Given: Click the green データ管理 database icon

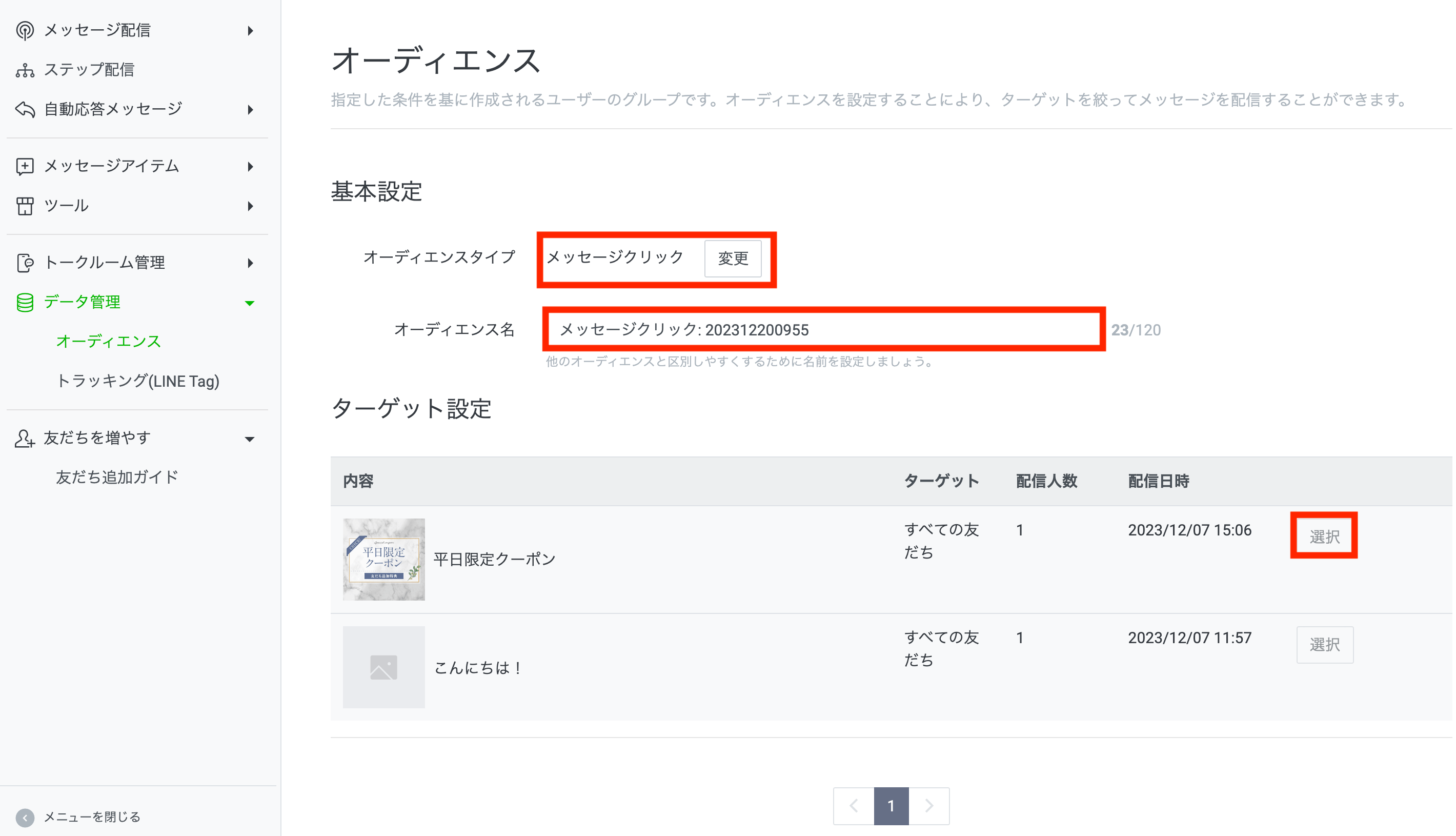Looking at the screenshot, I should (x=25, y=303).
